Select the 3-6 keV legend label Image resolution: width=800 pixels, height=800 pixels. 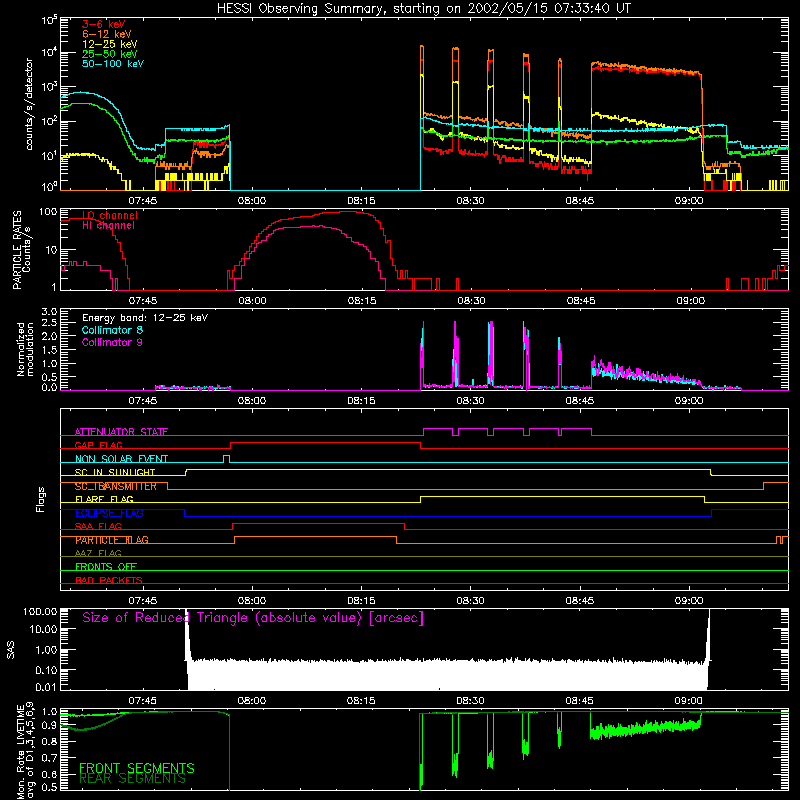pyautogui.click(x=104, y=24)
